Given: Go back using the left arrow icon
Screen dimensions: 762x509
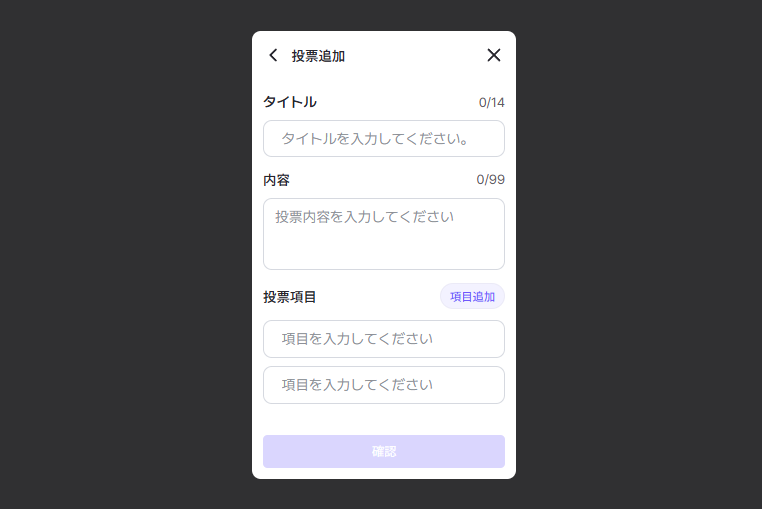Looking at the screenshot, I should click(x=274, y=55).
